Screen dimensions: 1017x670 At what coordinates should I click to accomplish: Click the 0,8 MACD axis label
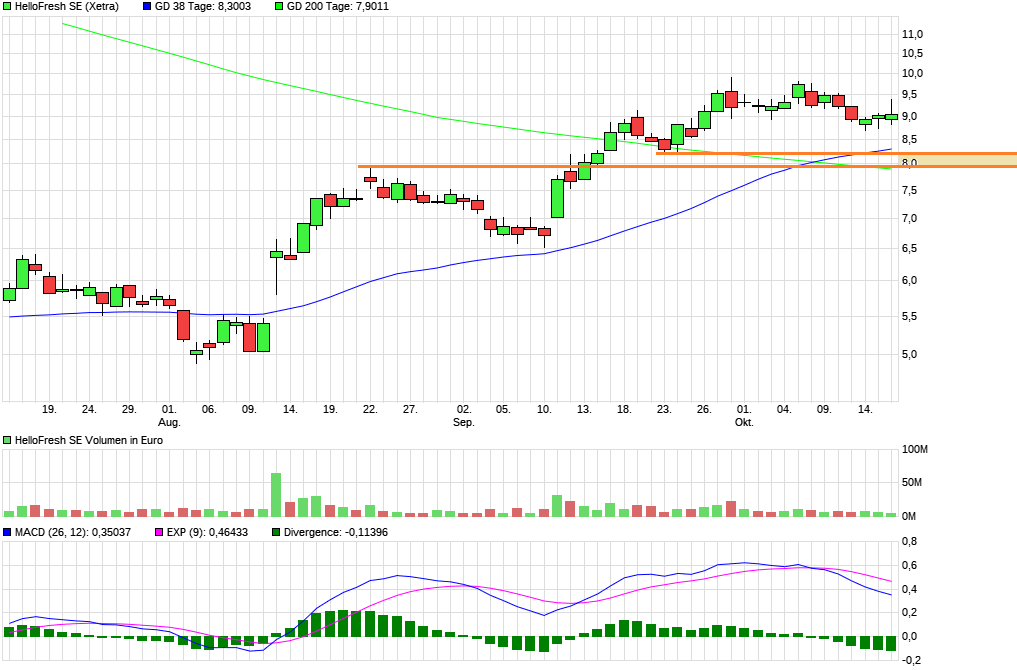pyautogui.click(x=910, y=542)
